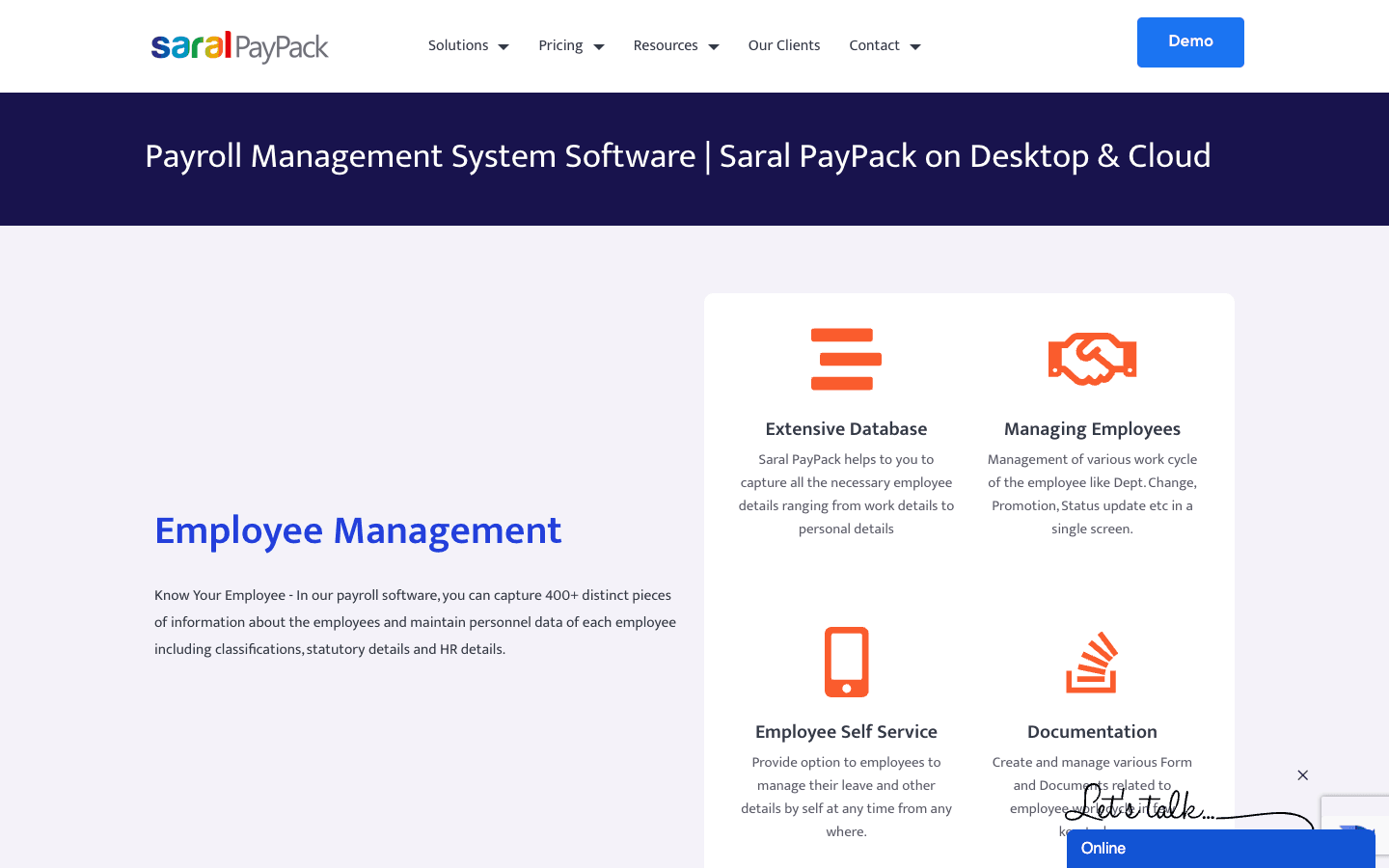The width and height of the screenshot is (1389, 868).
Task: Expand the Resources dropdown arrow
Action: (x=714, y=46)
